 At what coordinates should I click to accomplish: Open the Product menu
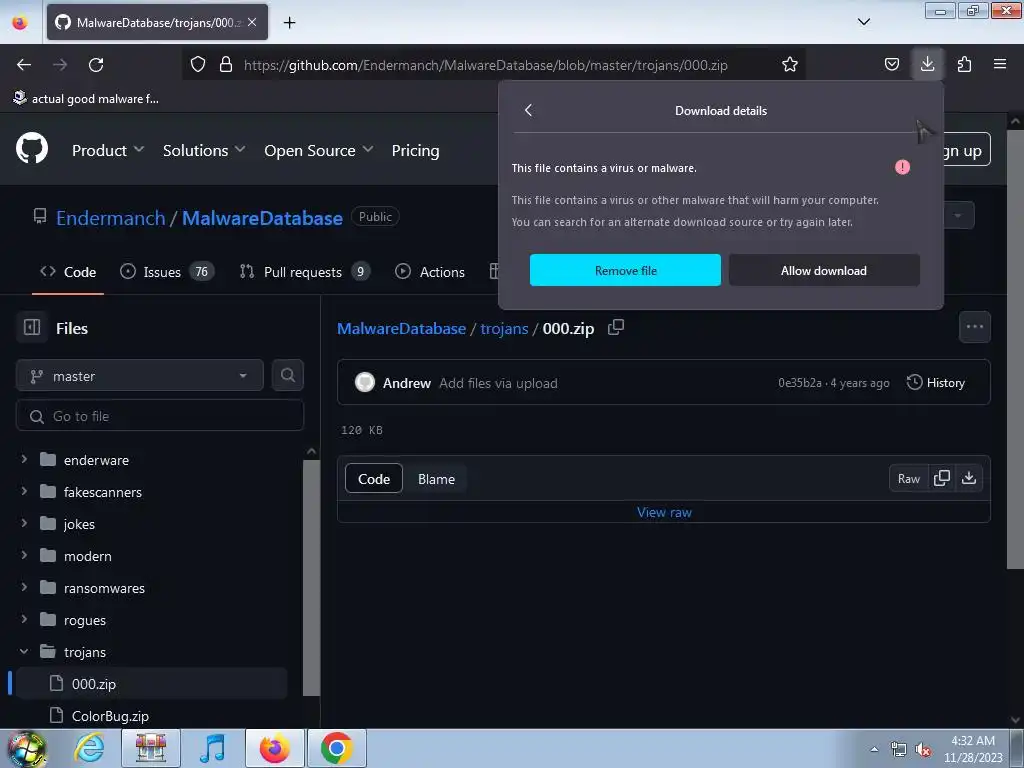tap(108, 150)
